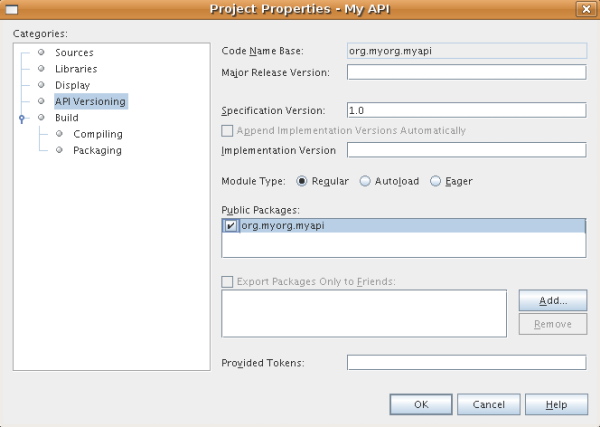Screen dimensions: 600x427
Task: Click the Major Release Version field
Action: (465, 72)
